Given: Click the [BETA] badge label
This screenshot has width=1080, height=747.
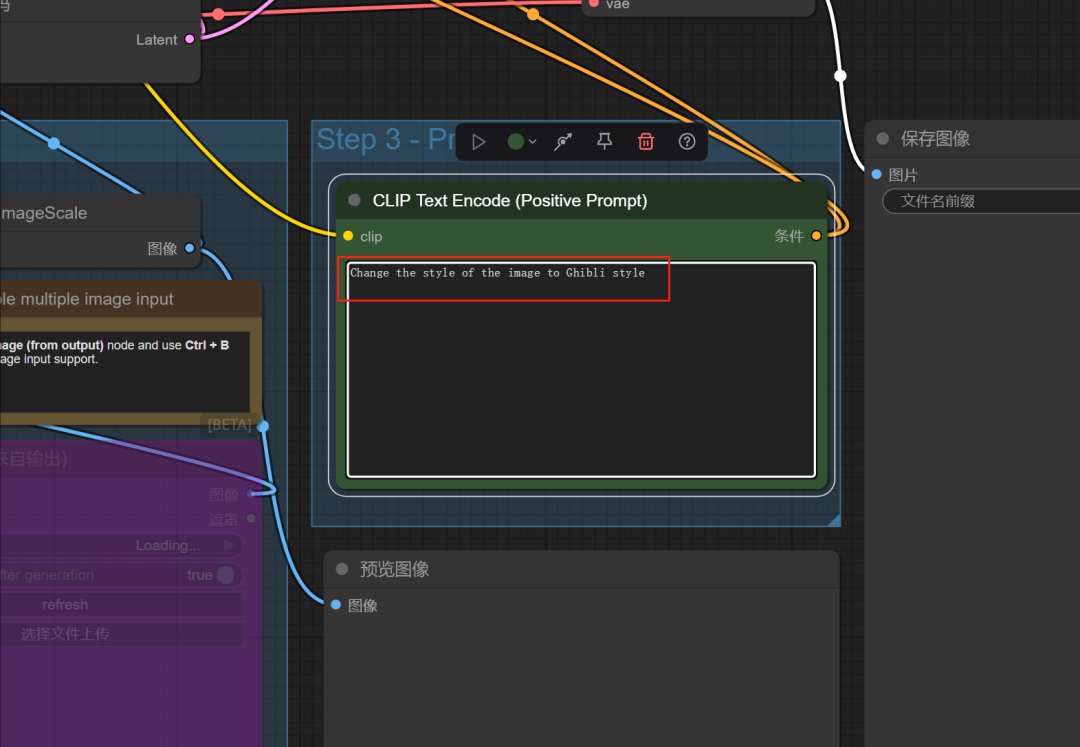Looking at the screenshot, I should tap(229, 425).
